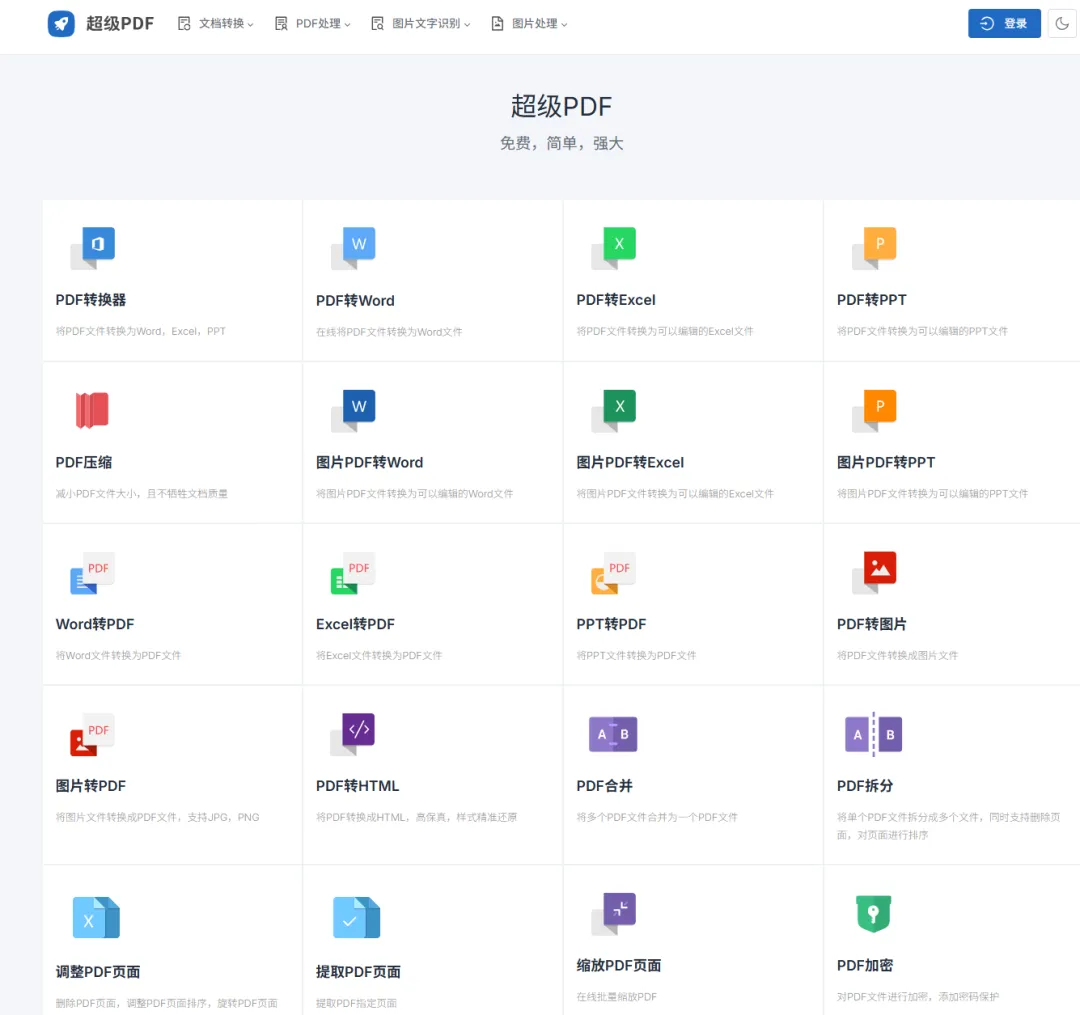This screenshot has height=1015, width=1080.
Task: Click the 图片转PDF icon
Action: [92, 735]
